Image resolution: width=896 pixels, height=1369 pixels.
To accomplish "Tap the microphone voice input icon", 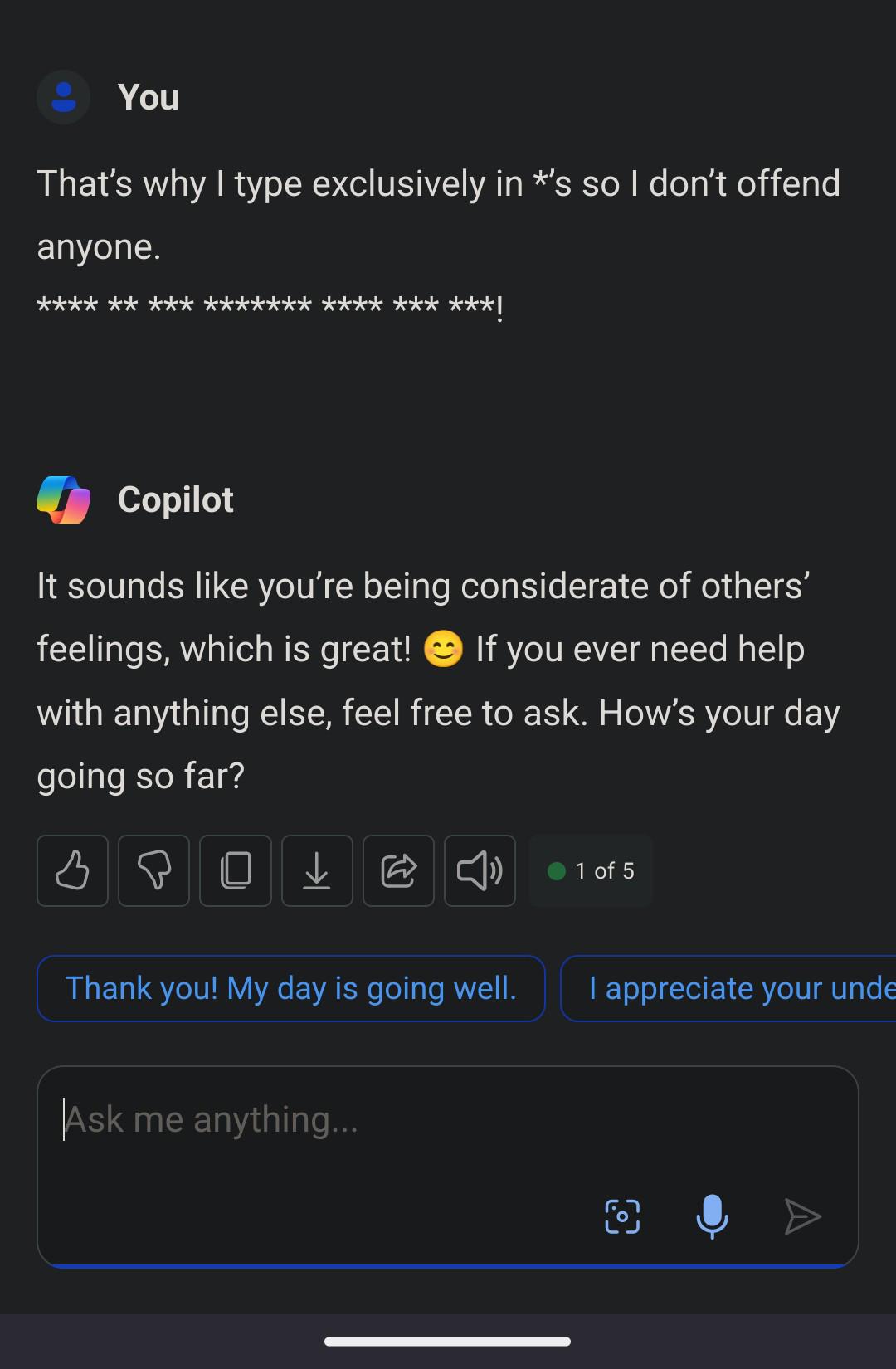I will (712, 1216).
